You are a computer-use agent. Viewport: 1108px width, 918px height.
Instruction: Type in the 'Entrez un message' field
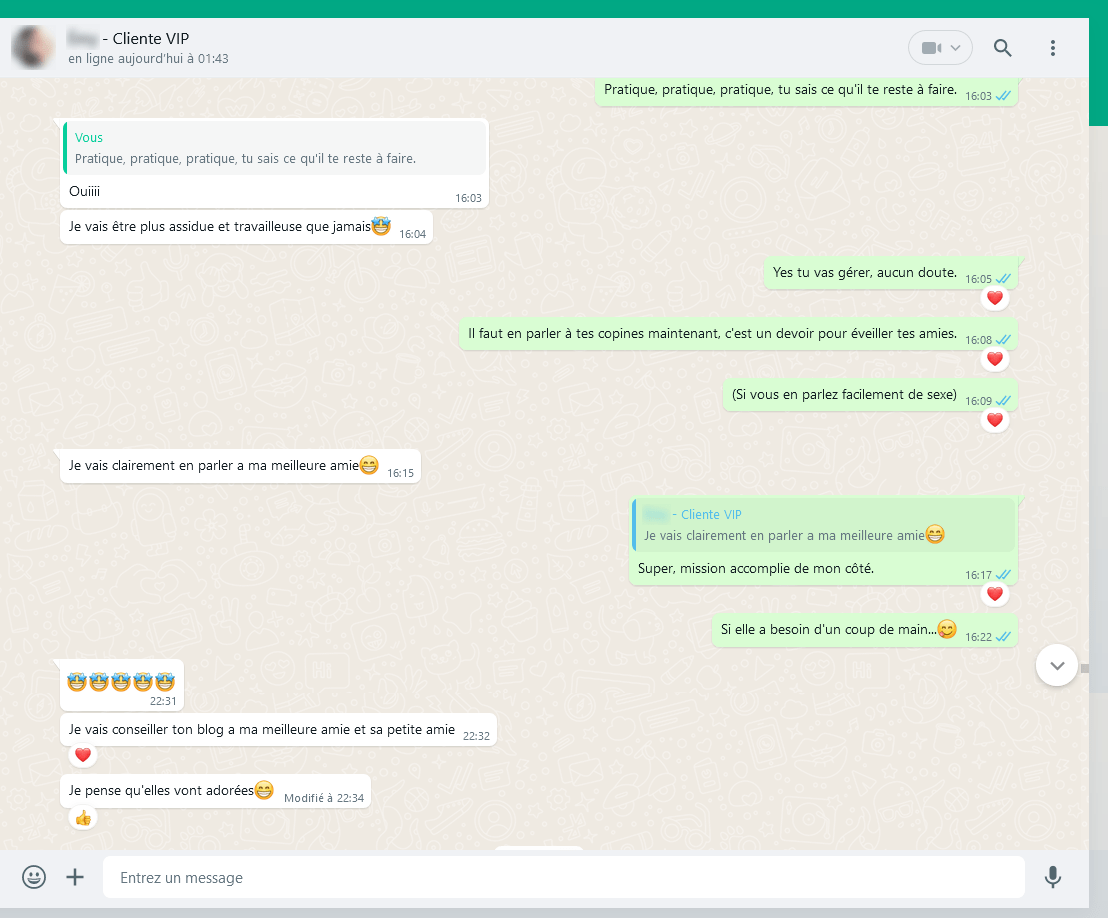pos(560,877)
